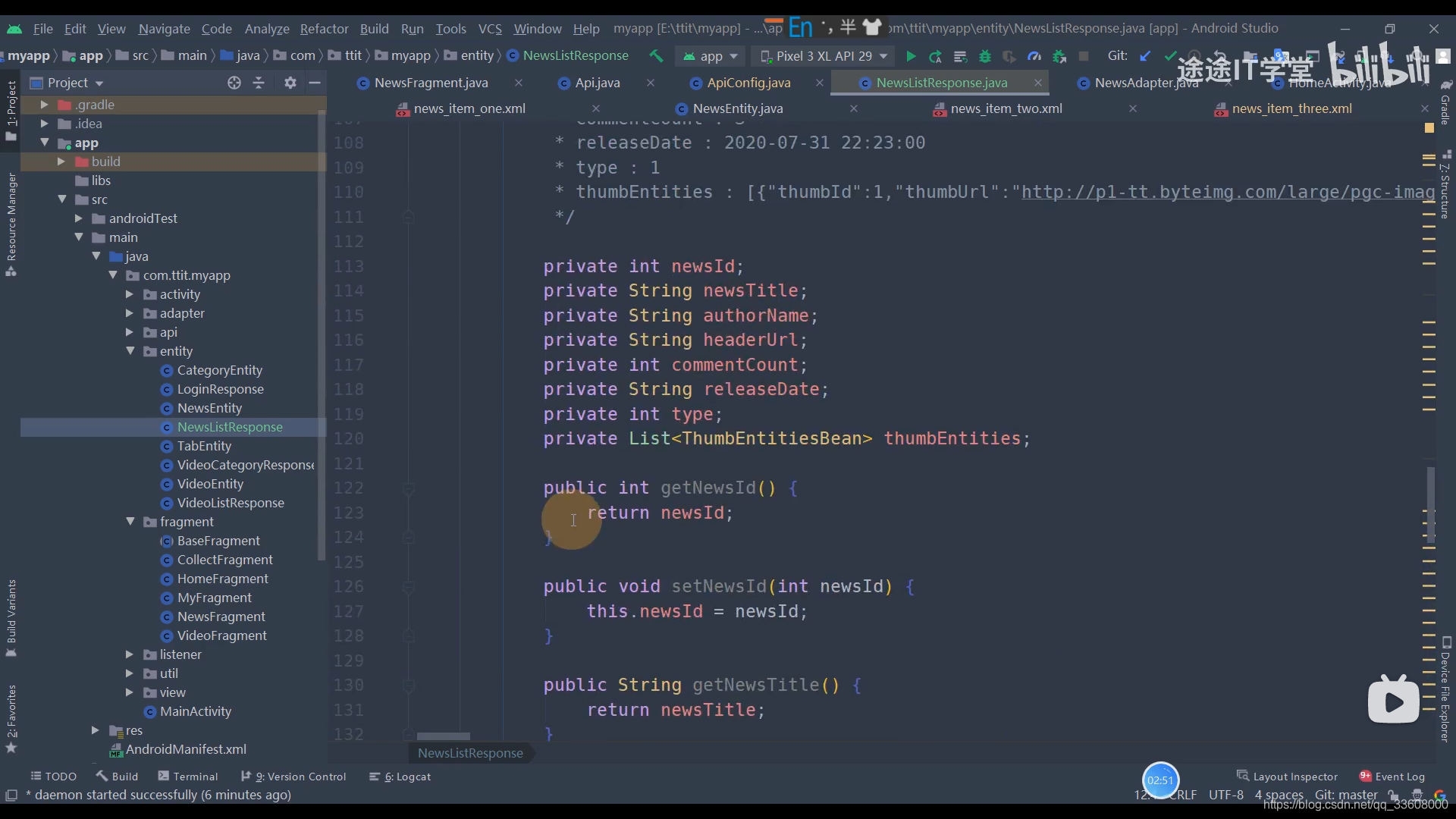Open the app run configuration dropdown

pos(711,56)
